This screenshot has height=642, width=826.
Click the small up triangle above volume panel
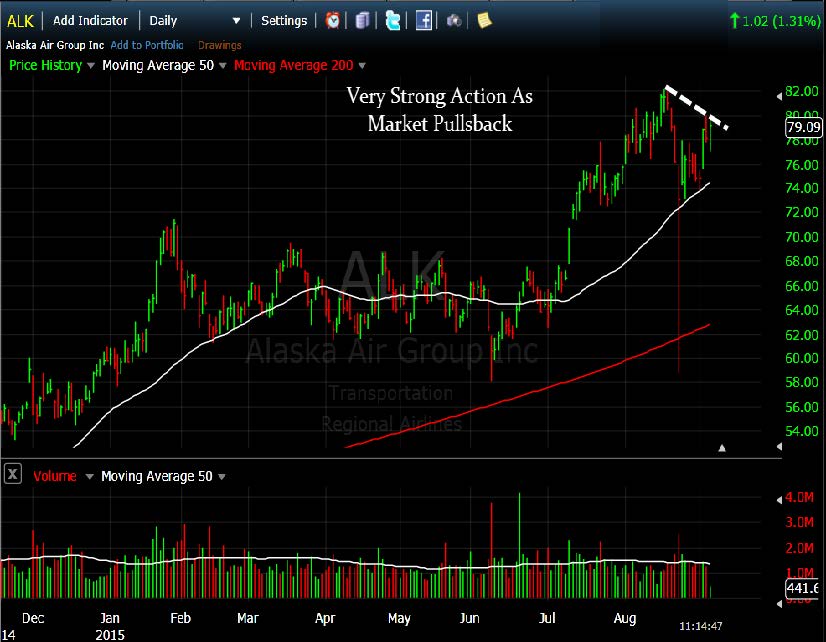[x=722, y=448]
